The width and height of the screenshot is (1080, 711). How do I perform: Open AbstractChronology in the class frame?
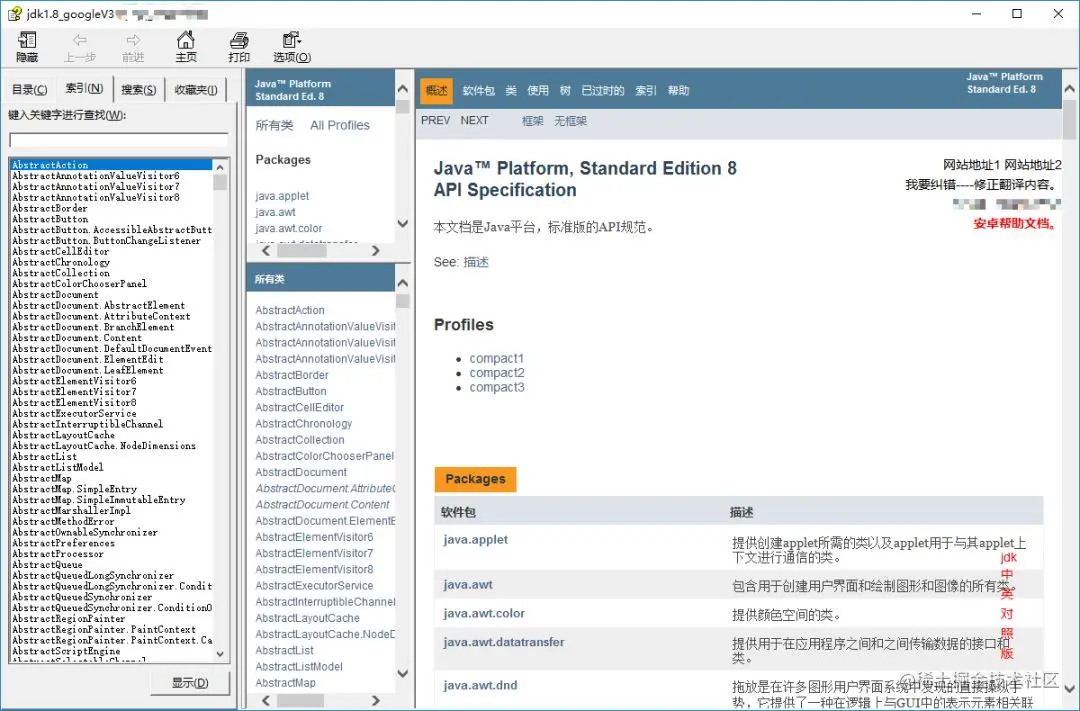[x=304, y=424]
